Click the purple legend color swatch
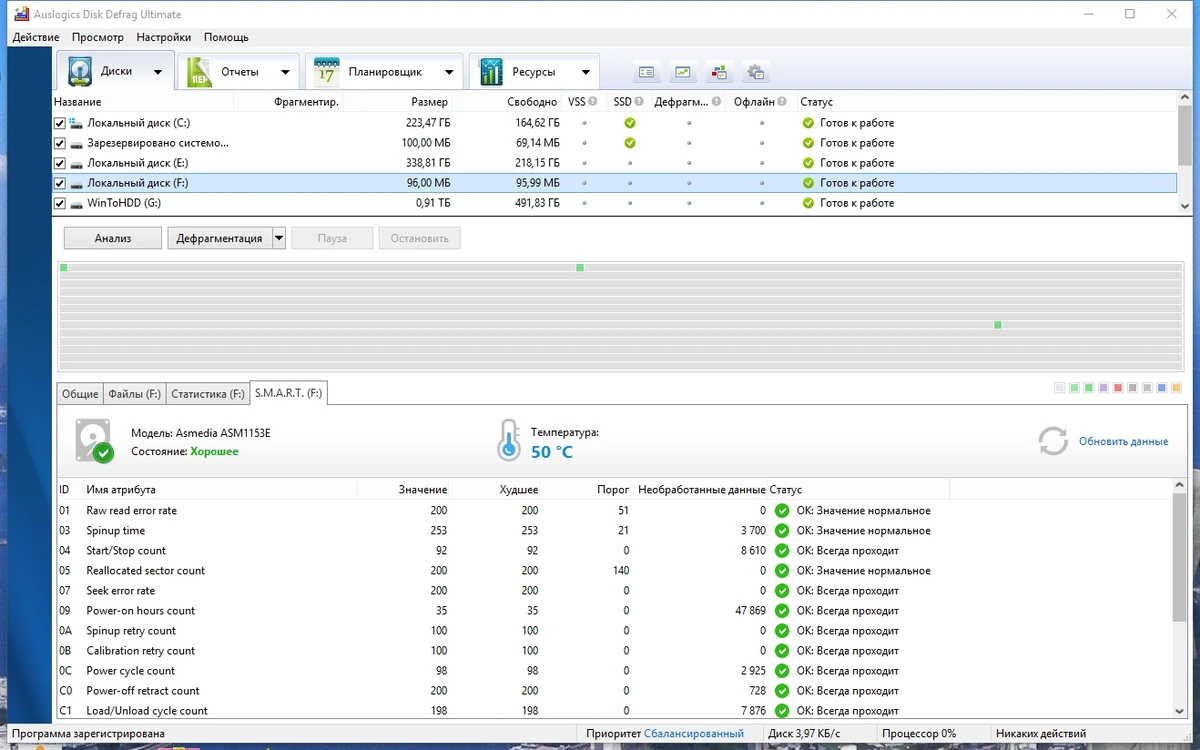1200x750 pixels. point(1103,387)
